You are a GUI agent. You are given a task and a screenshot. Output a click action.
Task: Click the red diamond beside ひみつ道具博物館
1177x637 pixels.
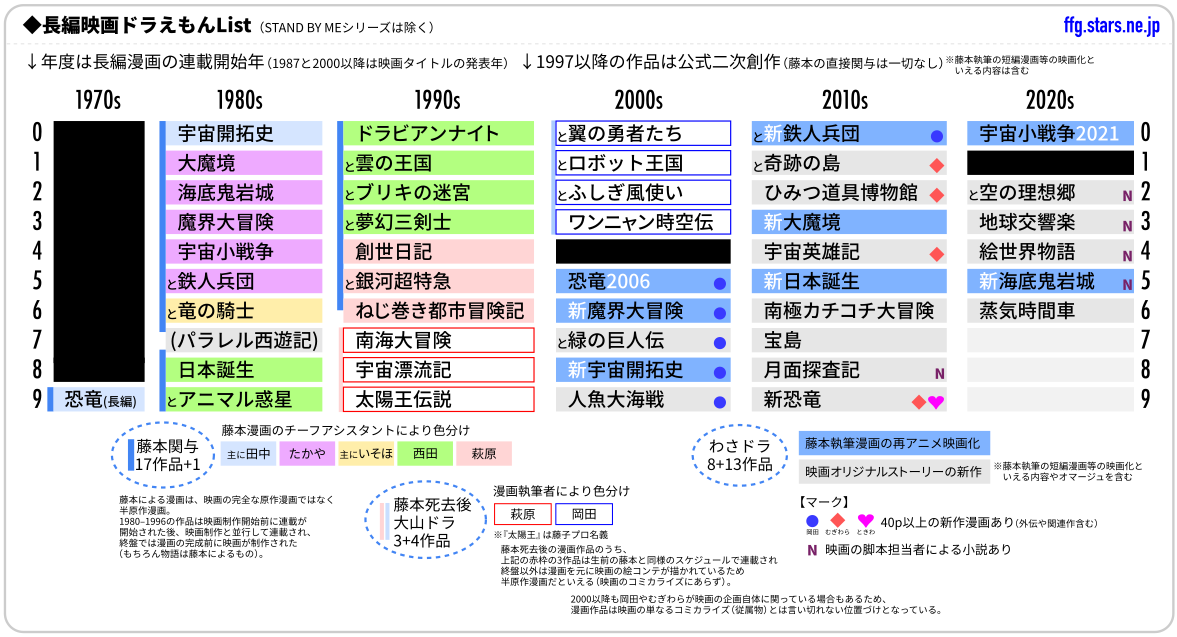click(936, 195)
